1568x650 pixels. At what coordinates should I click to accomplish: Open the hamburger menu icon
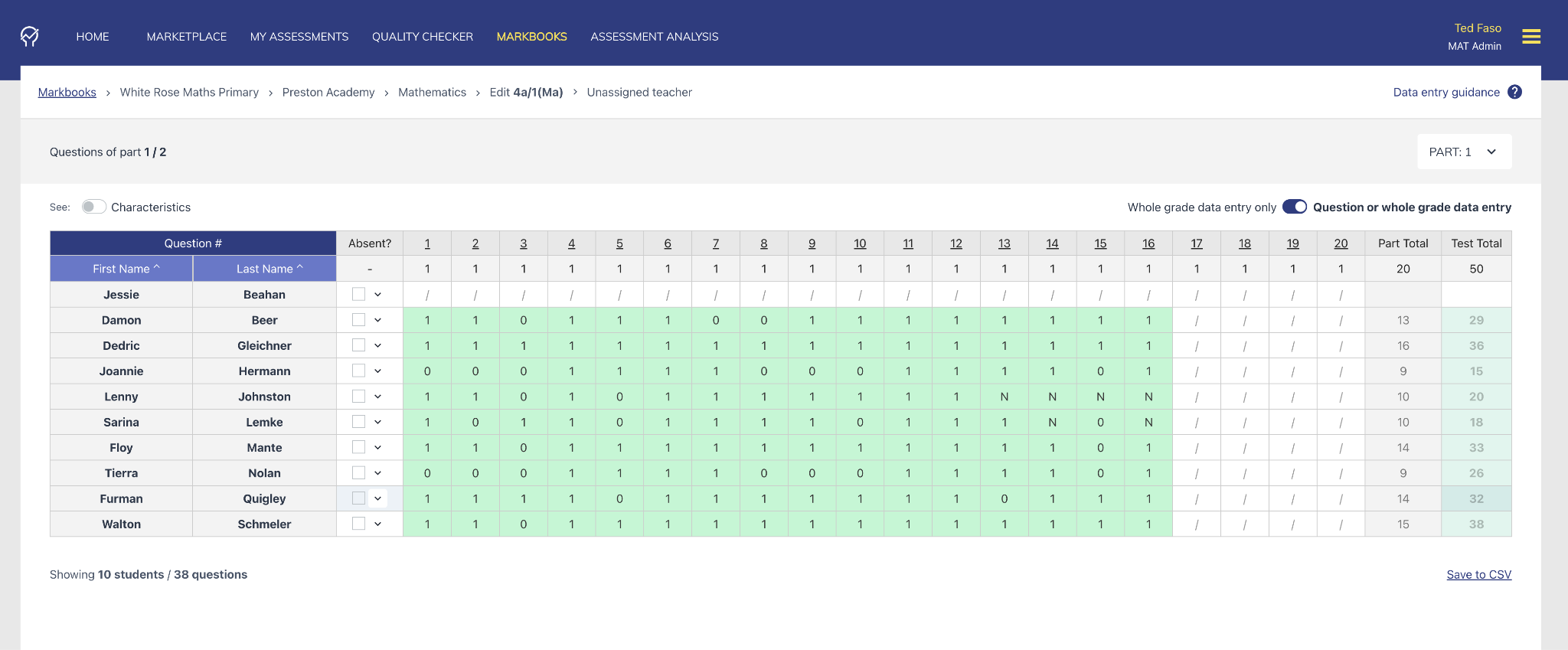click(x=1530, y=37)
